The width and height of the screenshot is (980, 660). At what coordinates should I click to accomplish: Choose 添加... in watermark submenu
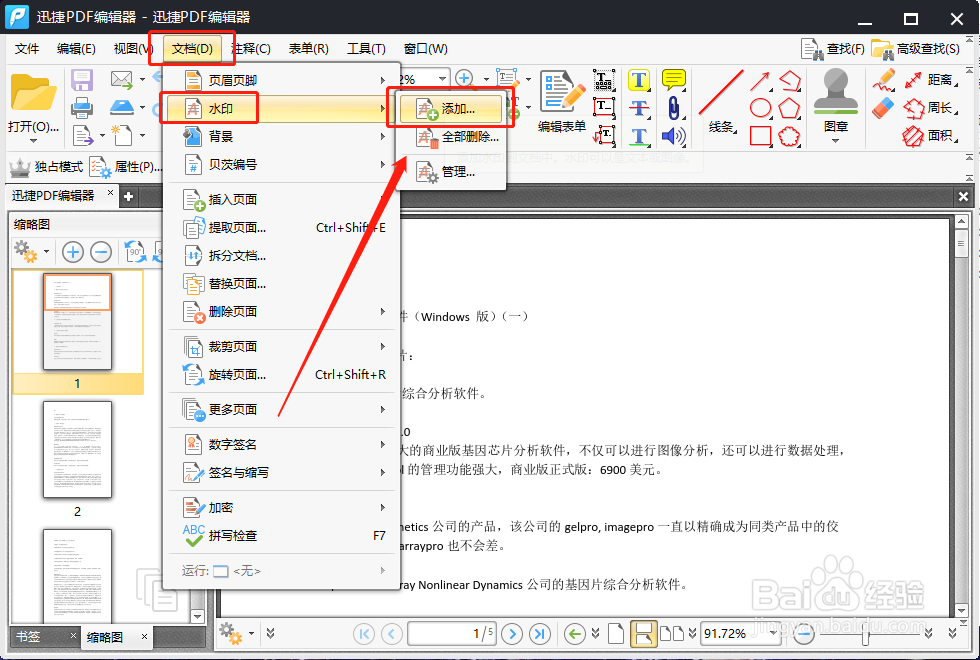(x=451, y=109)
